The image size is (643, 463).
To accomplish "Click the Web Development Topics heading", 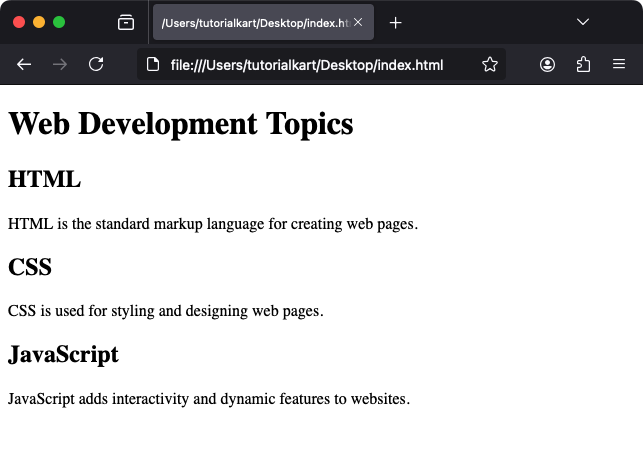I will click(x=180, y=124).
